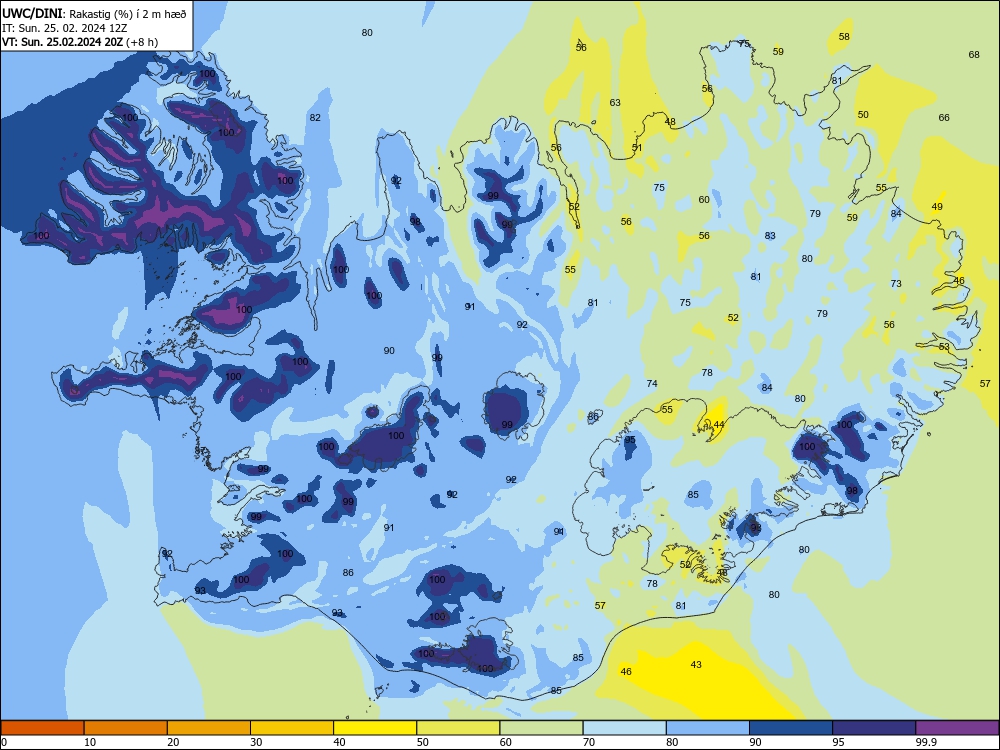1000x750 pixels.
Task: Click the humidity value 63 on the map
Action: point(615,102)
